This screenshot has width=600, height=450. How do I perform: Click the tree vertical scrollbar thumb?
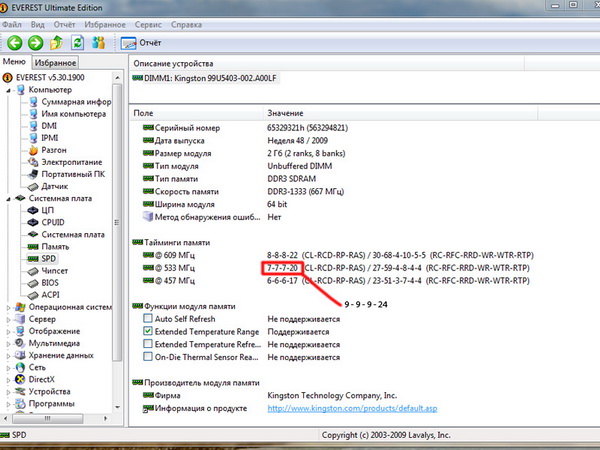point(117,222)
